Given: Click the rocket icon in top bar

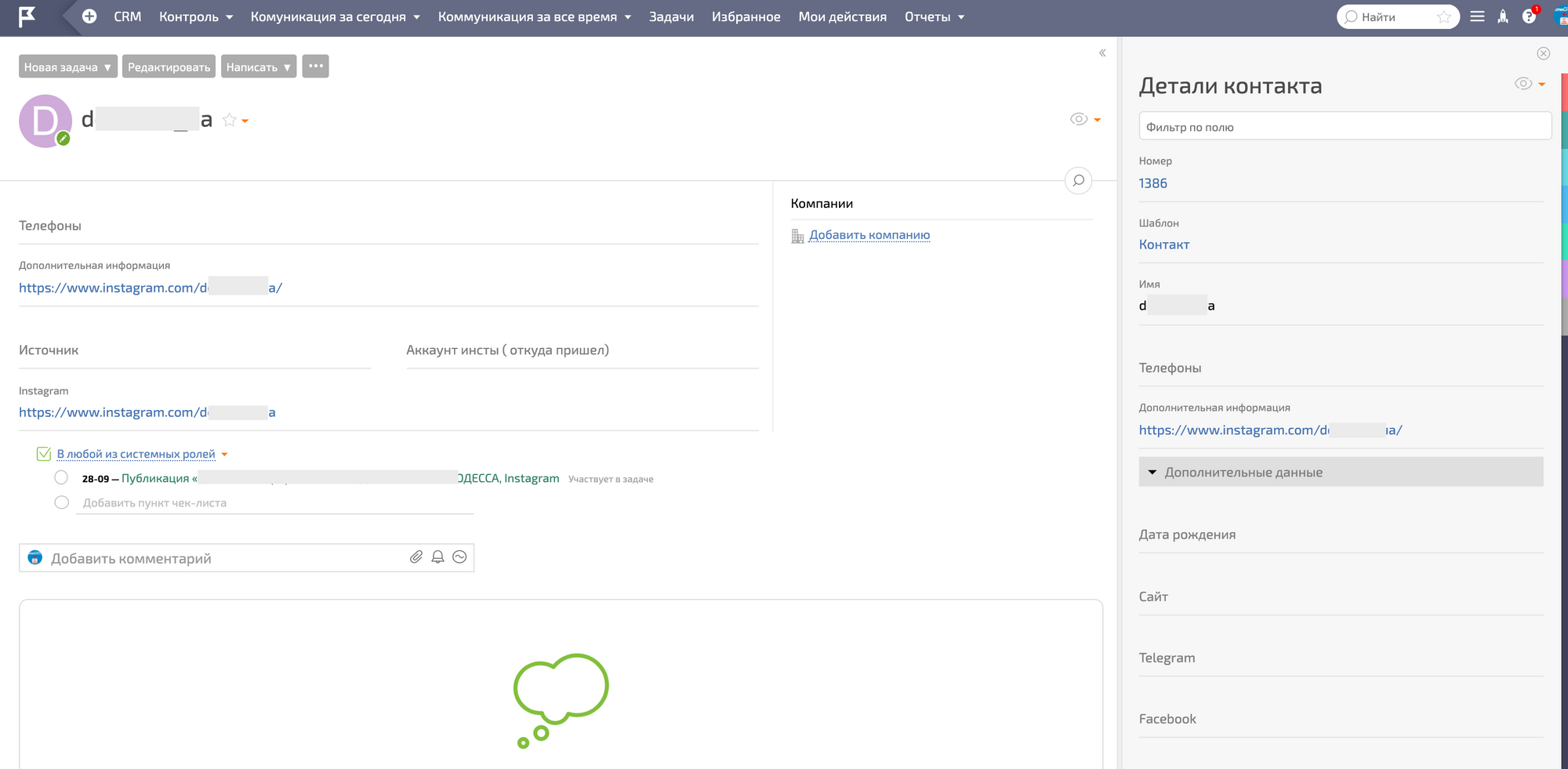Looking at the screenshot, I should 1503,16.
